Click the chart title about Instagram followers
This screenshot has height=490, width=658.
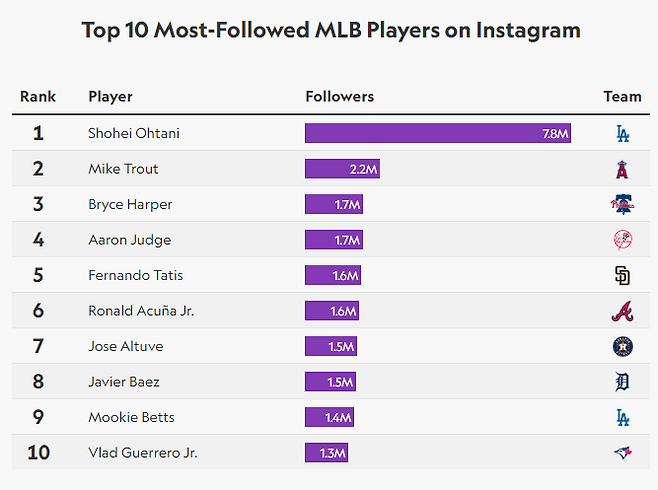[330, 30]
